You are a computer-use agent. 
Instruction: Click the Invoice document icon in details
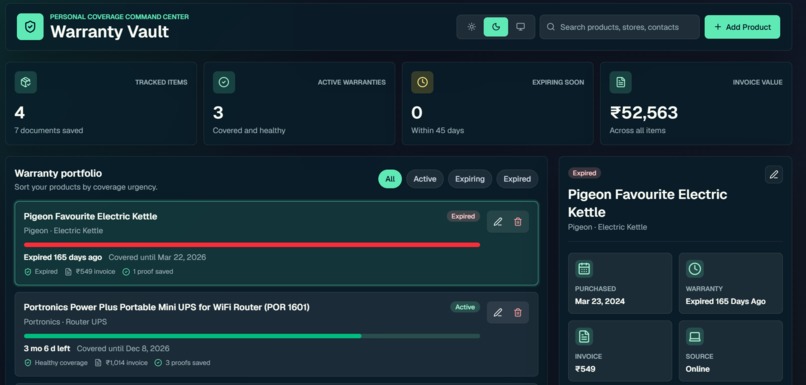(x=584, y=337)
